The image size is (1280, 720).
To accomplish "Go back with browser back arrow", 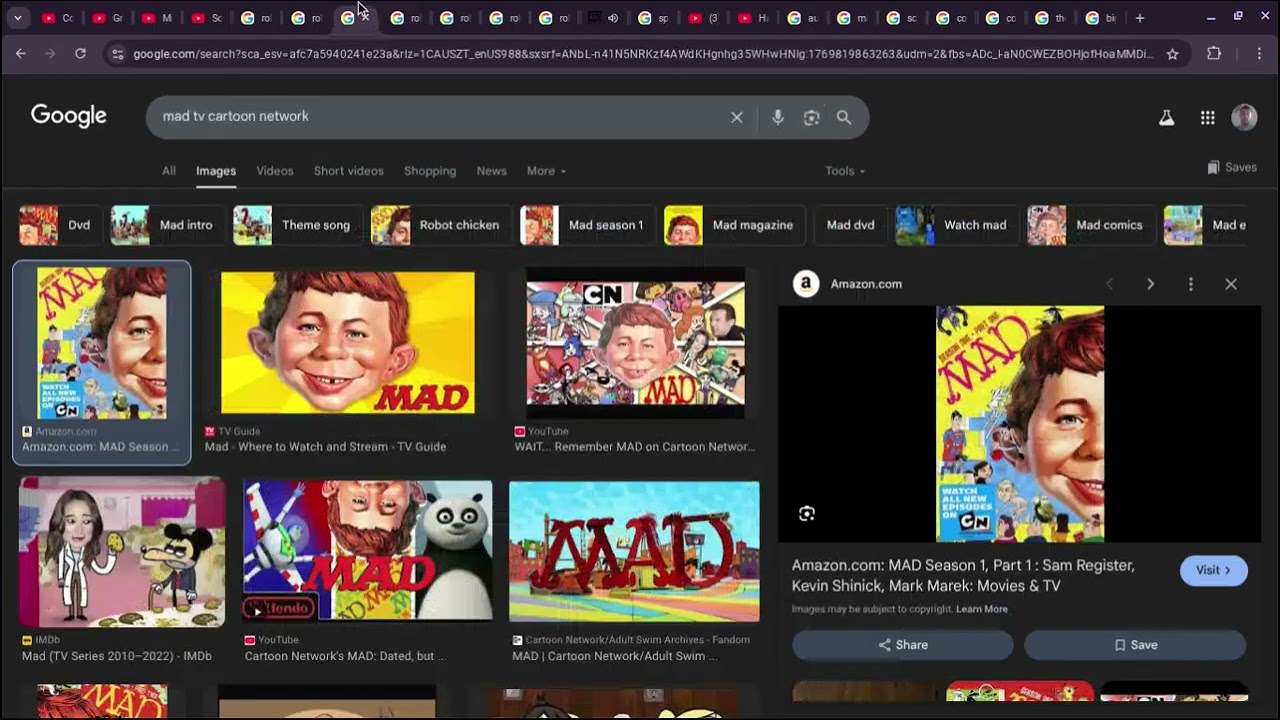I will 21,53.
